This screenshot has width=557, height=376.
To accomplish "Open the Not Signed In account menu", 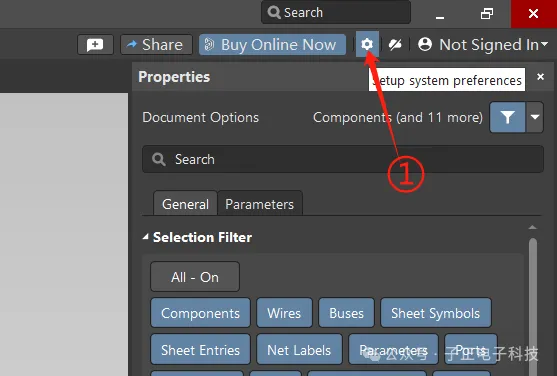I will tap(483, 45).
